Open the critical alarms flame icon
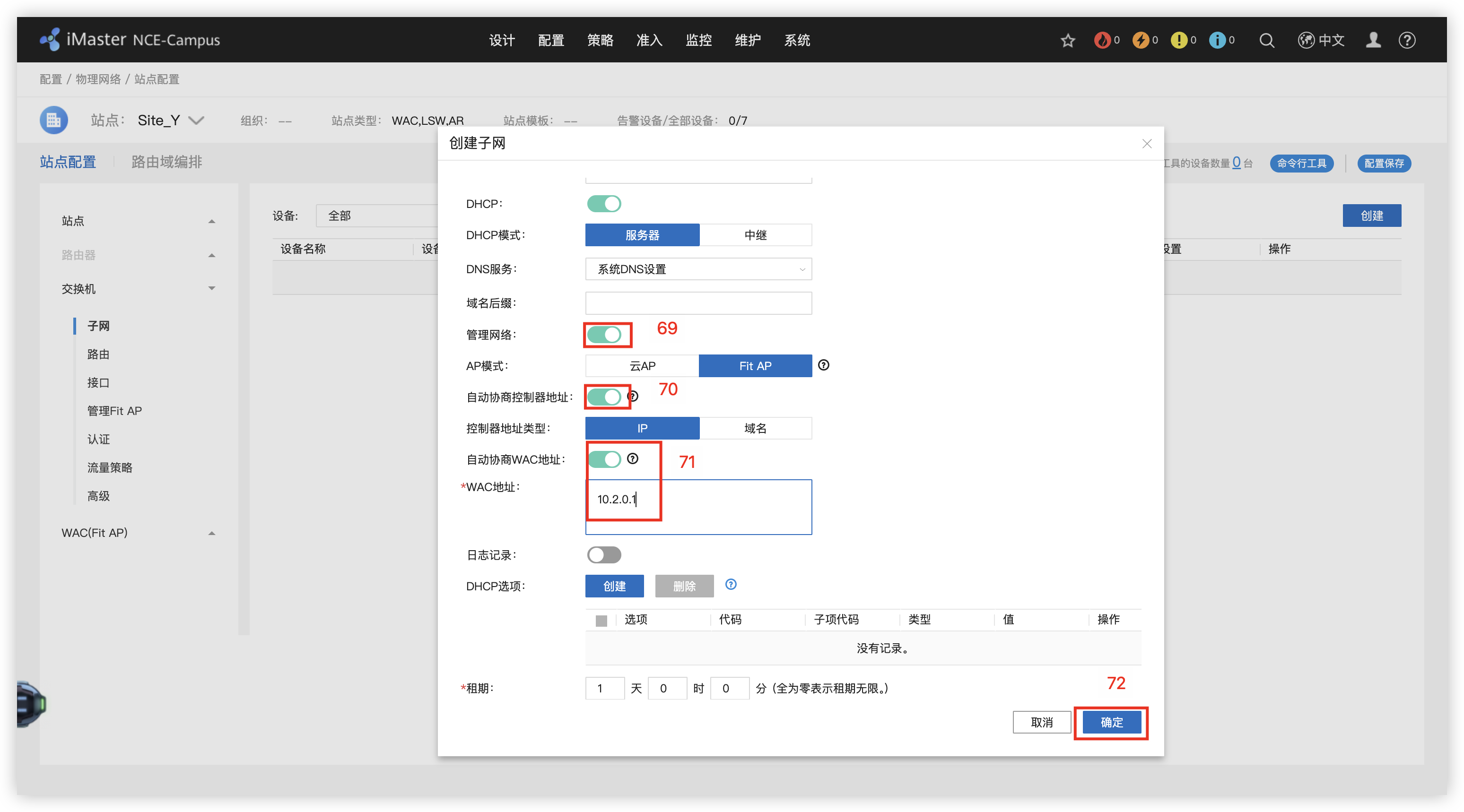Screen dimensions: 1464x812 [x=1102, y=40]
